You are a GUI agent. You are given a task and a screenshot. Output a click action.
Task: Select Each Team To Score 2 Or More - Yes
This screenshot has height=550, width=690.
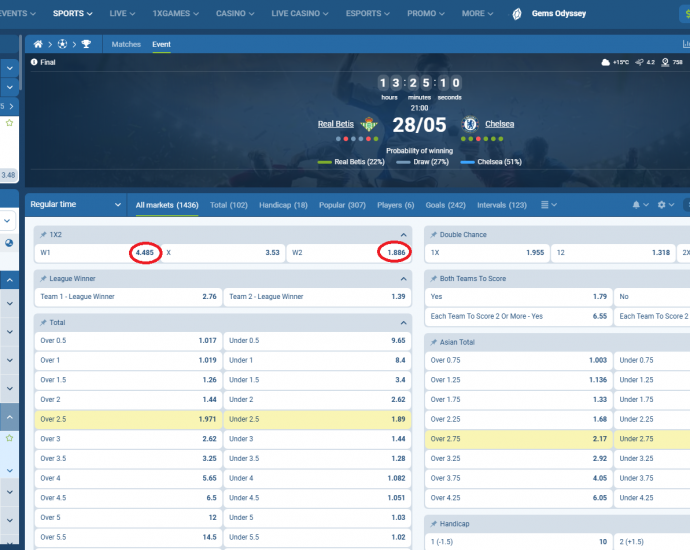click(518, 316)
